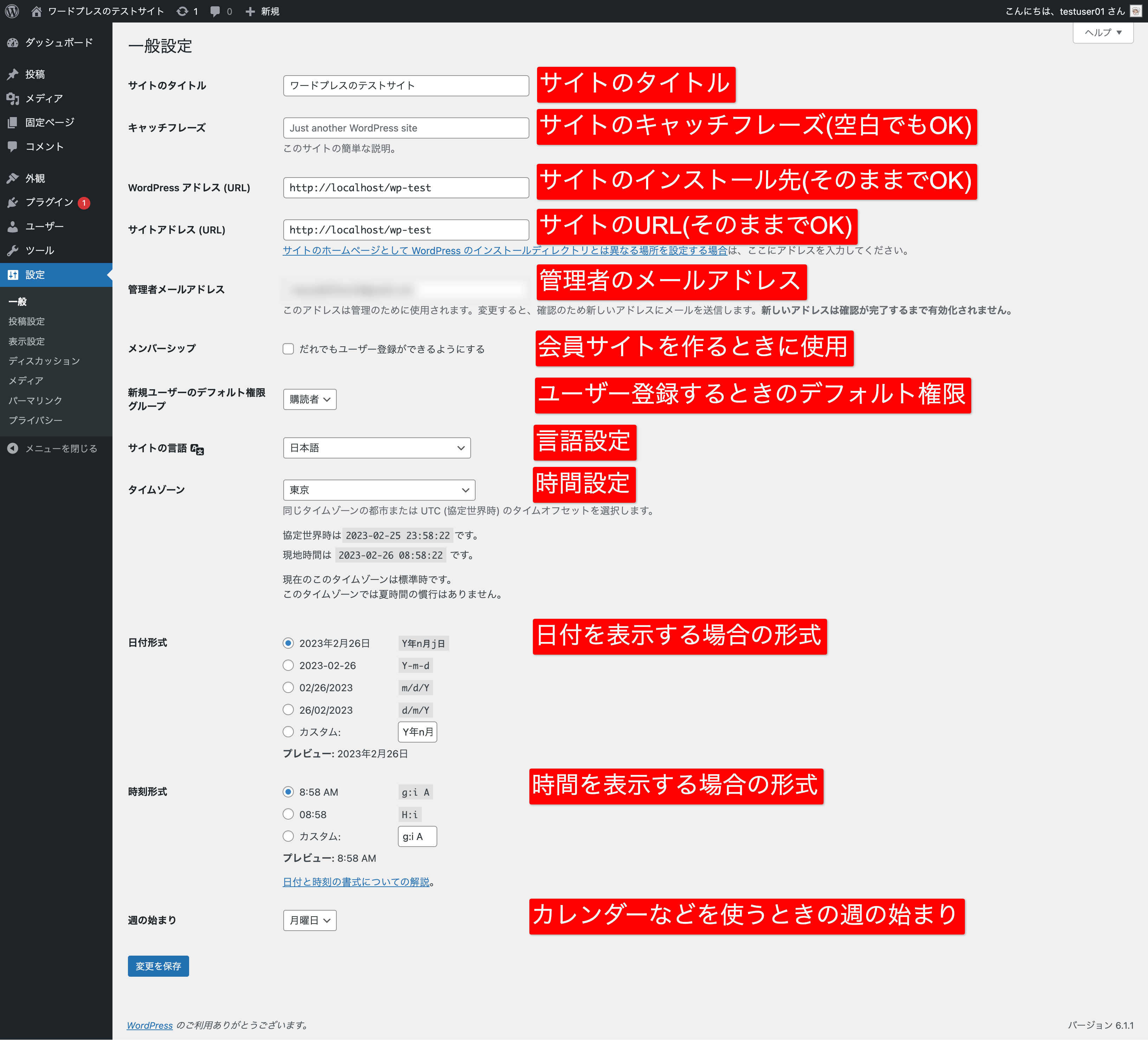Open the 東京 timezone dropdown
Image resolution: width=1148 pixels, height=1040 pixels.
pyautogui.click(x=379, y=490)
